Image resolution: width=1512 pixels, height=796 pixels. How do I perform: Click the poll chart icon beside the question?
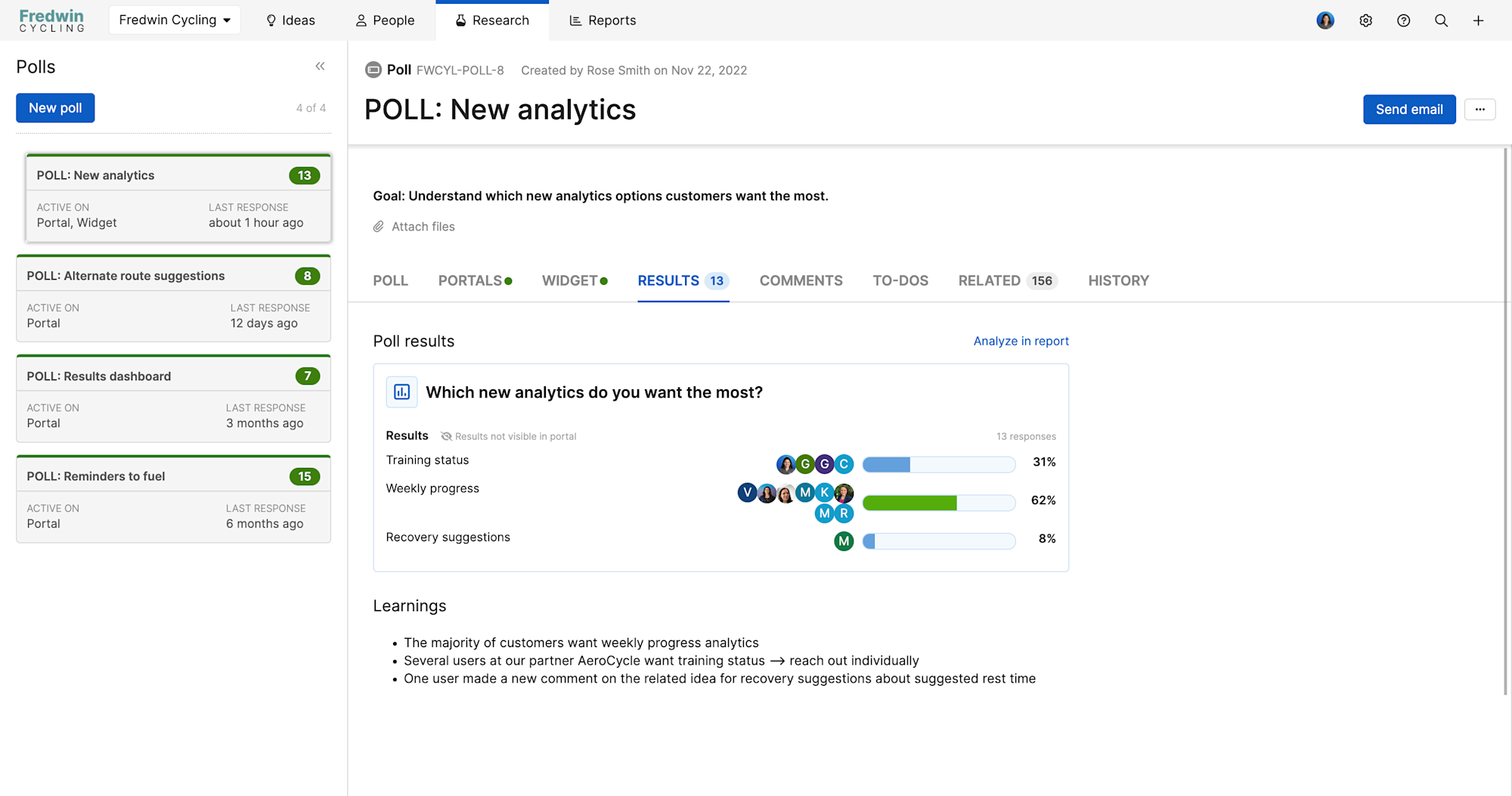tap(401, 392)
